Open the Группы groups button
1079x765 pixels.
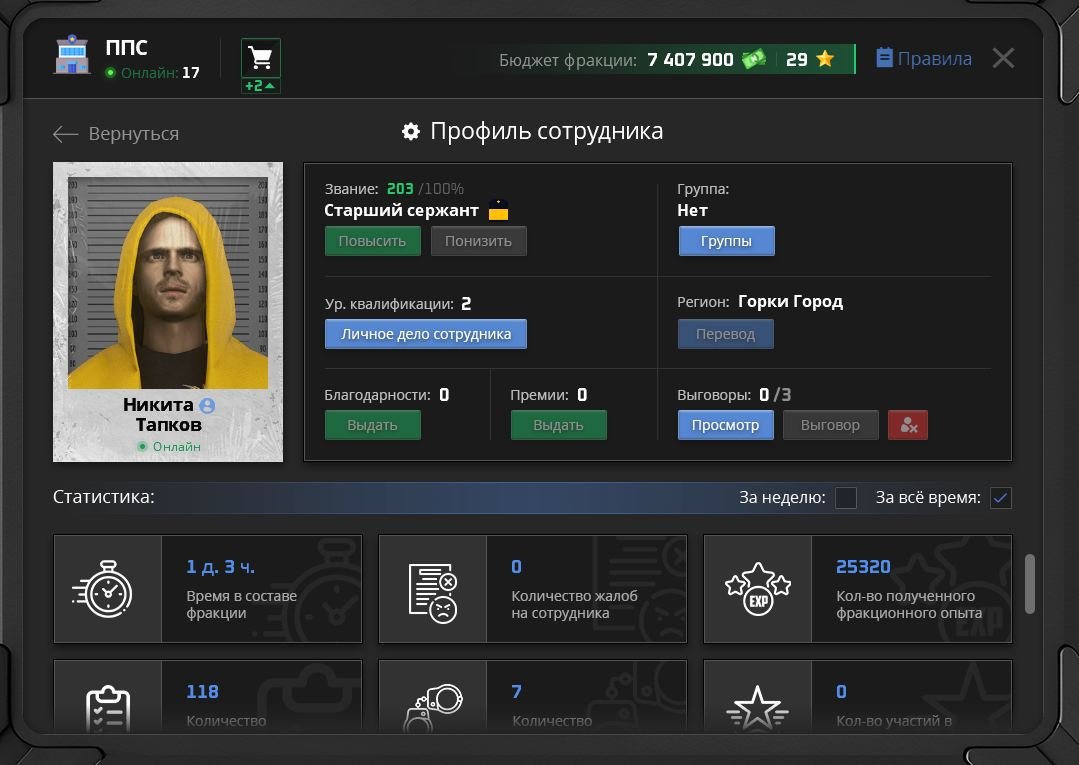(x=727, y=241)
